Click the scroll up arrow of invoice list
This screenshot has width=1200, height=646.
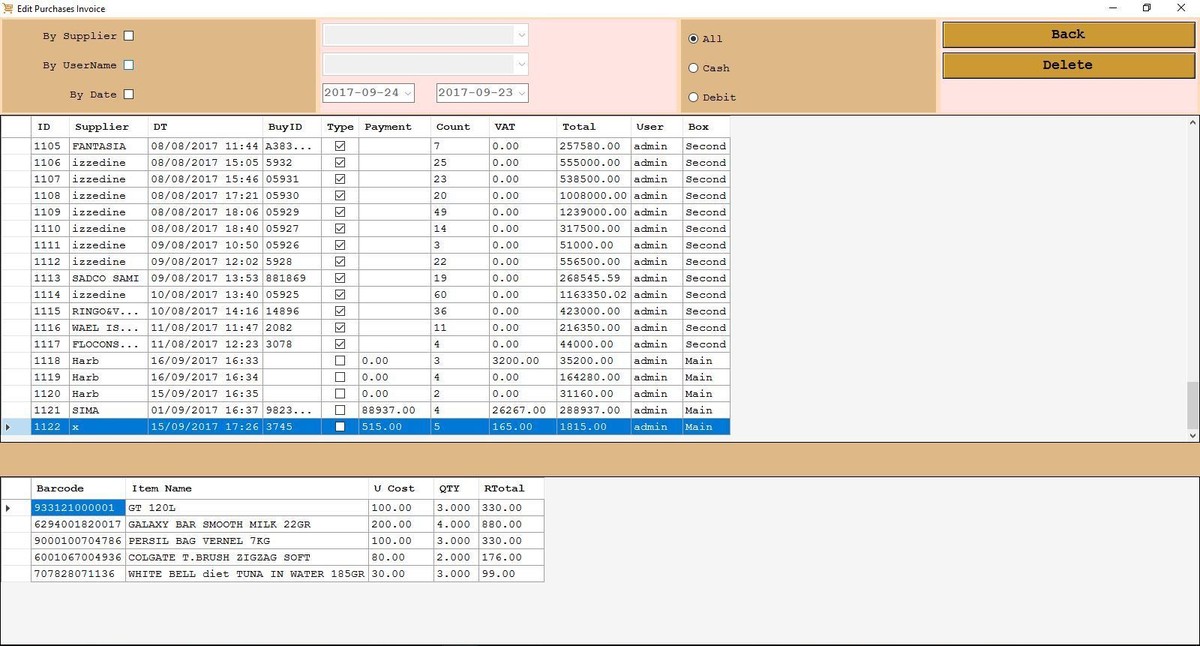(1191, 123)
